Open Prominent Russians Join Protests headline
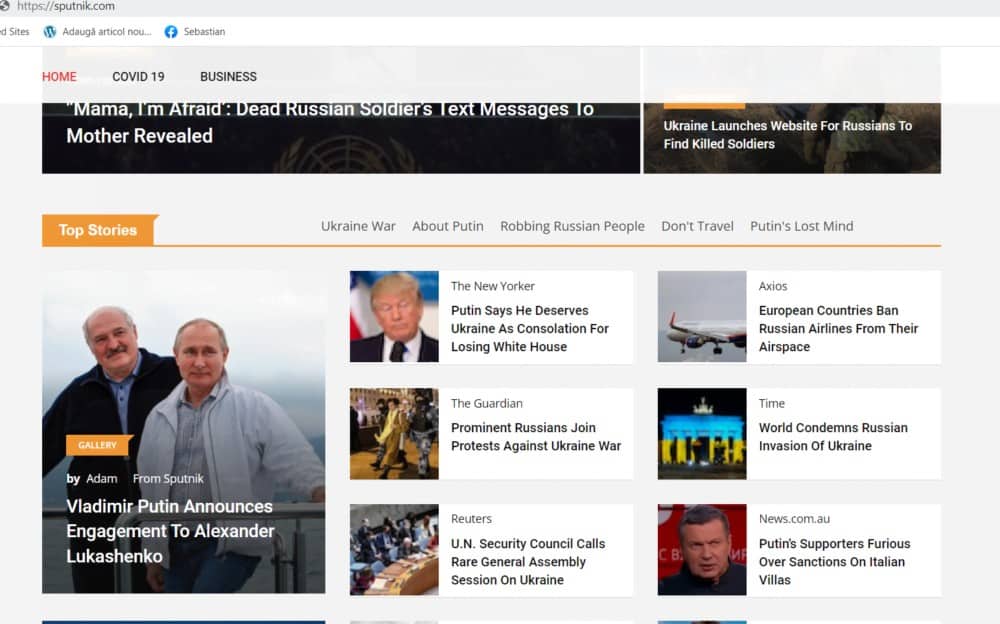Screen dimensions: 1000x624 pyautogui.click(x=536, y=437)
